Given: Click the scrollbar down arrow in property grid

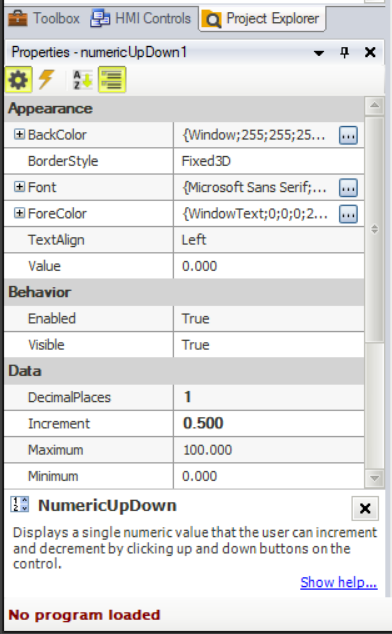Looking at the screenshot, I should click(375, 479).
